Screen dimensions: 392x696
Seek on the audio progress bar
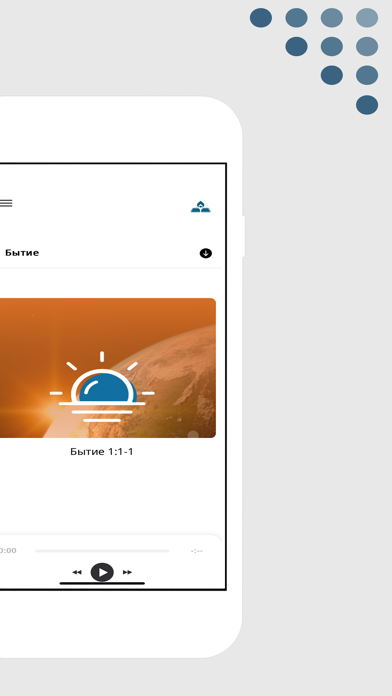click(x=102, y=551)
